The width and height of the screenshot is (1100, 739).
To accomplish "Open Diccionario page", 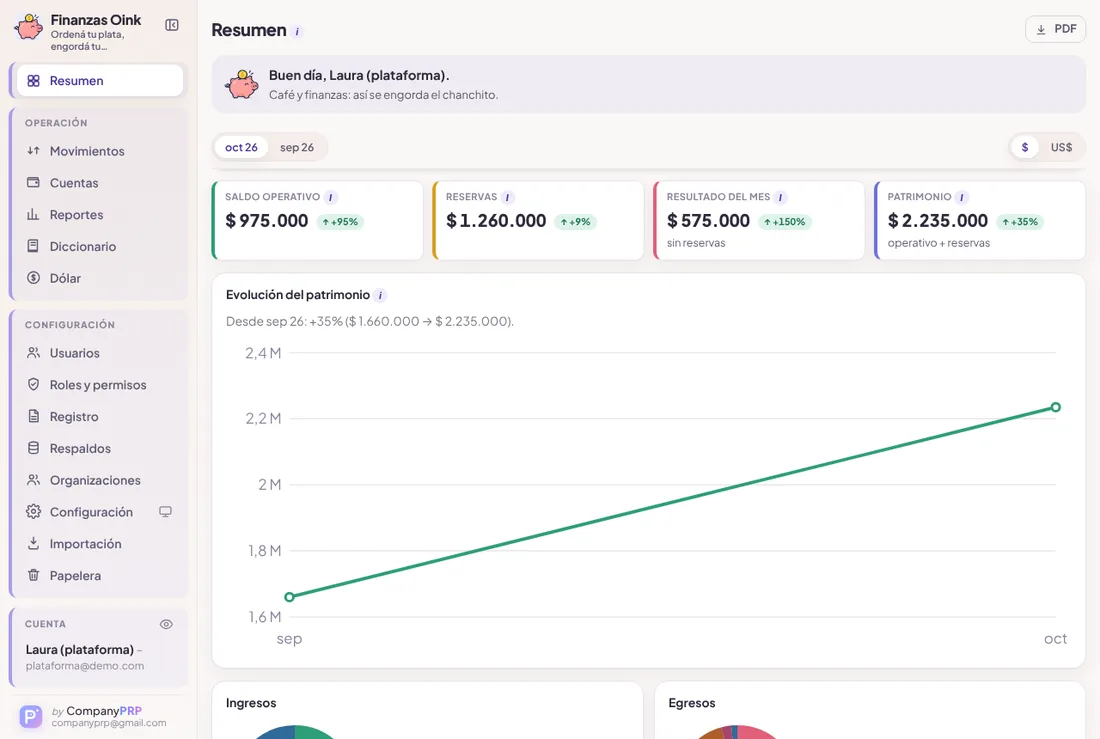I will click(x=100, y=246).
